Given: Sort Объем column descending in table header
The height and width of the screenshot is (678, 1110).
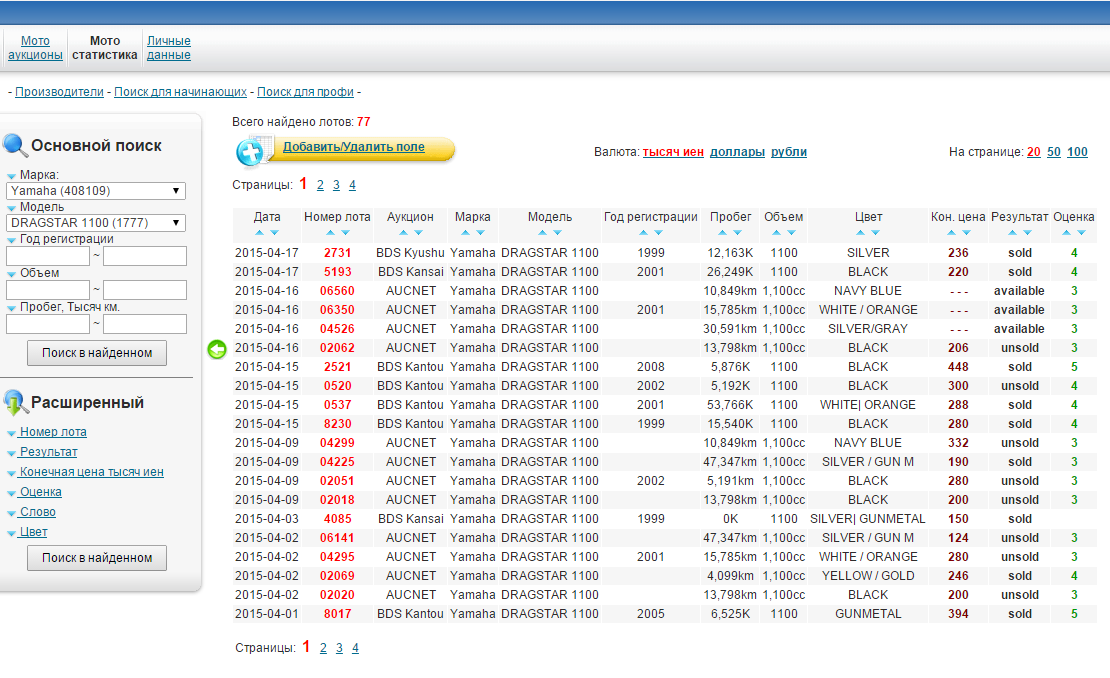Looking at the screenshot, I should tap(791, 233).
